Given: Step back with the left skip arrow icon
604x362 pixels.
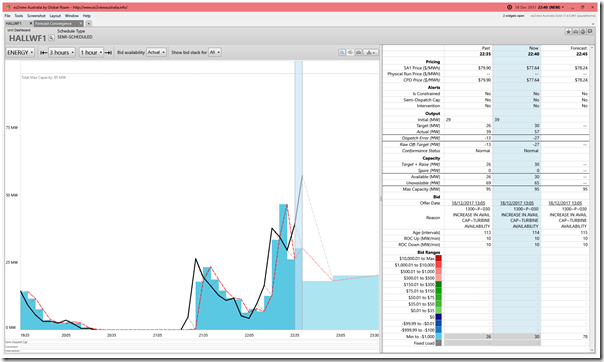Looking at the screenshot, I should point(44,52).
